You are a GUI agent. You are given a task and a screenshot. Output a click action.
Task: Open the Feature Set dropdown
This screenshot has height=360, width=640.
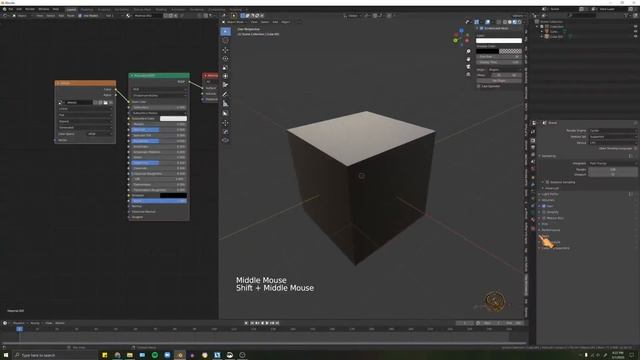(612, 137)
